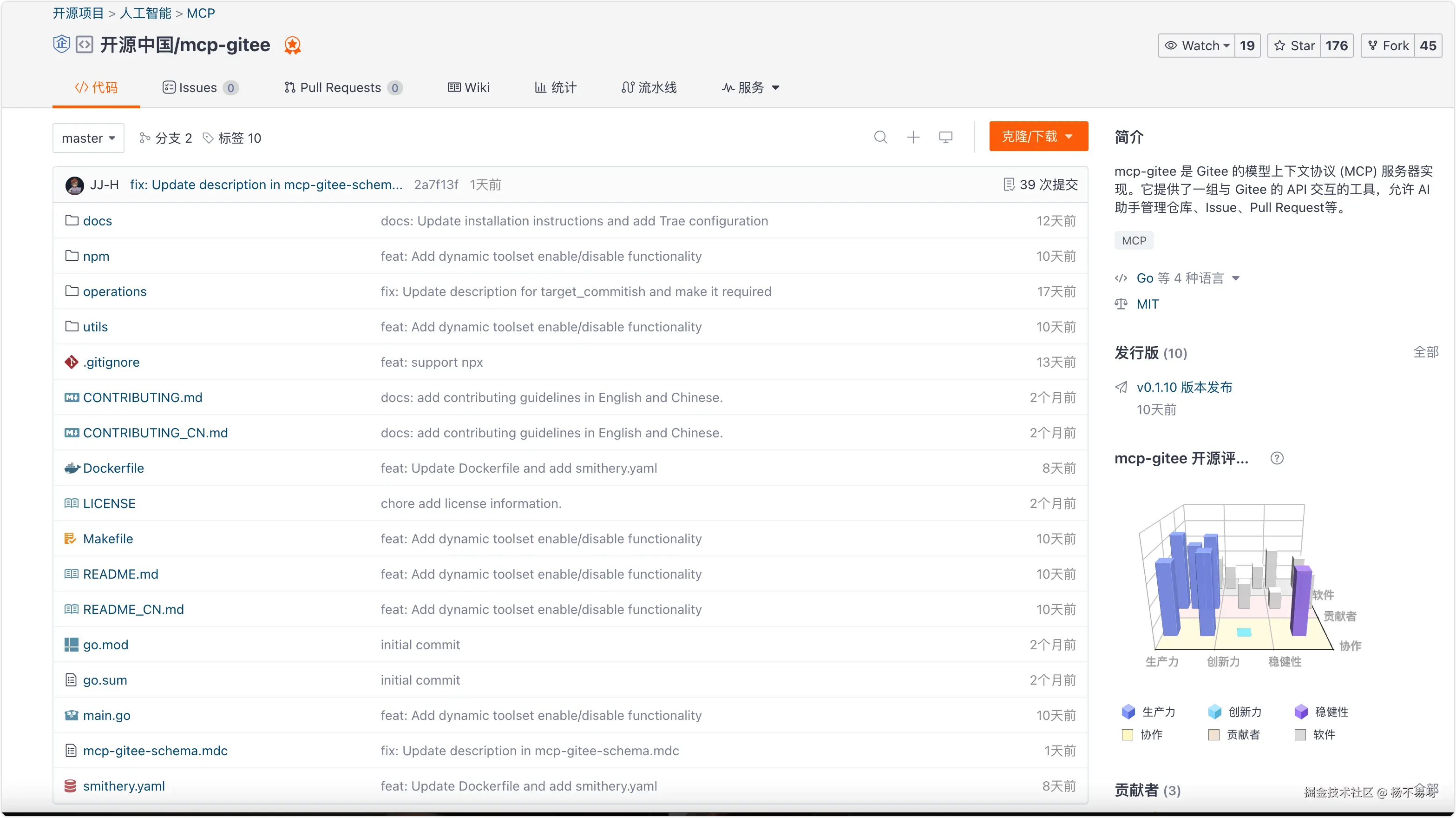Open the master branch dropdown

point(88,139)
